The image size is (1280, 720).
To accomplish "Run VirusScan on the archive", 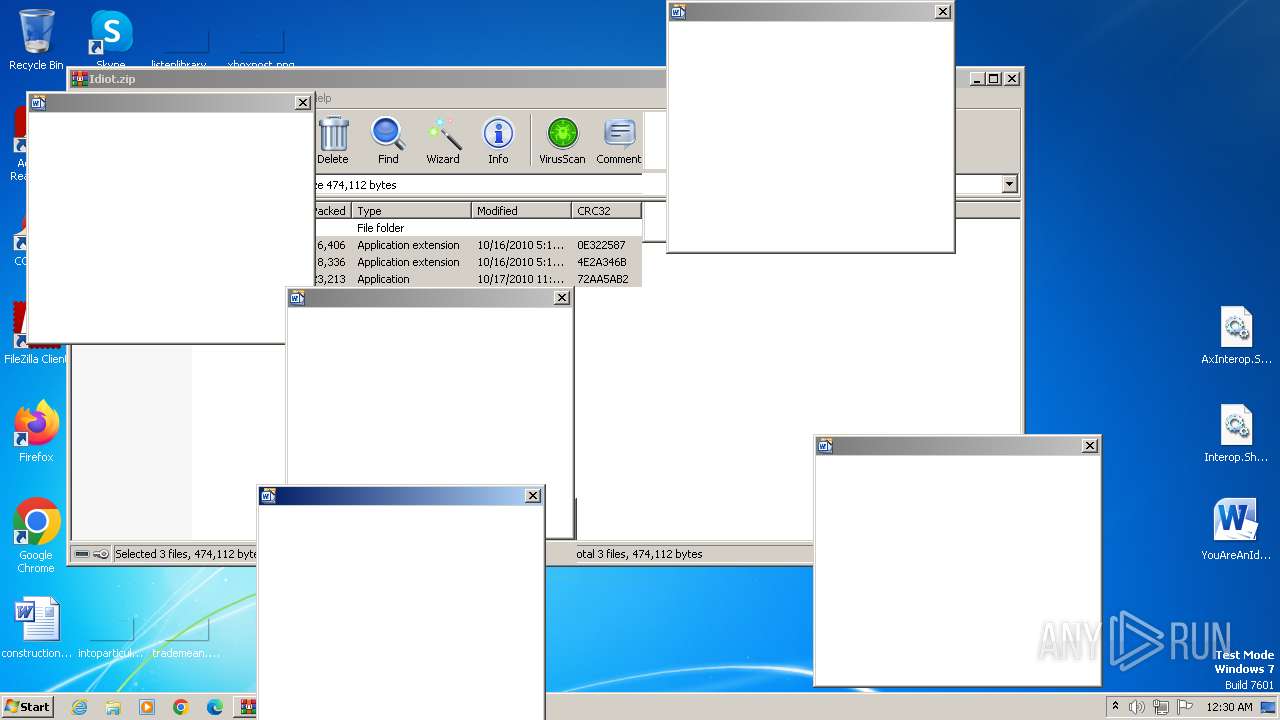I will pos(562,141).
